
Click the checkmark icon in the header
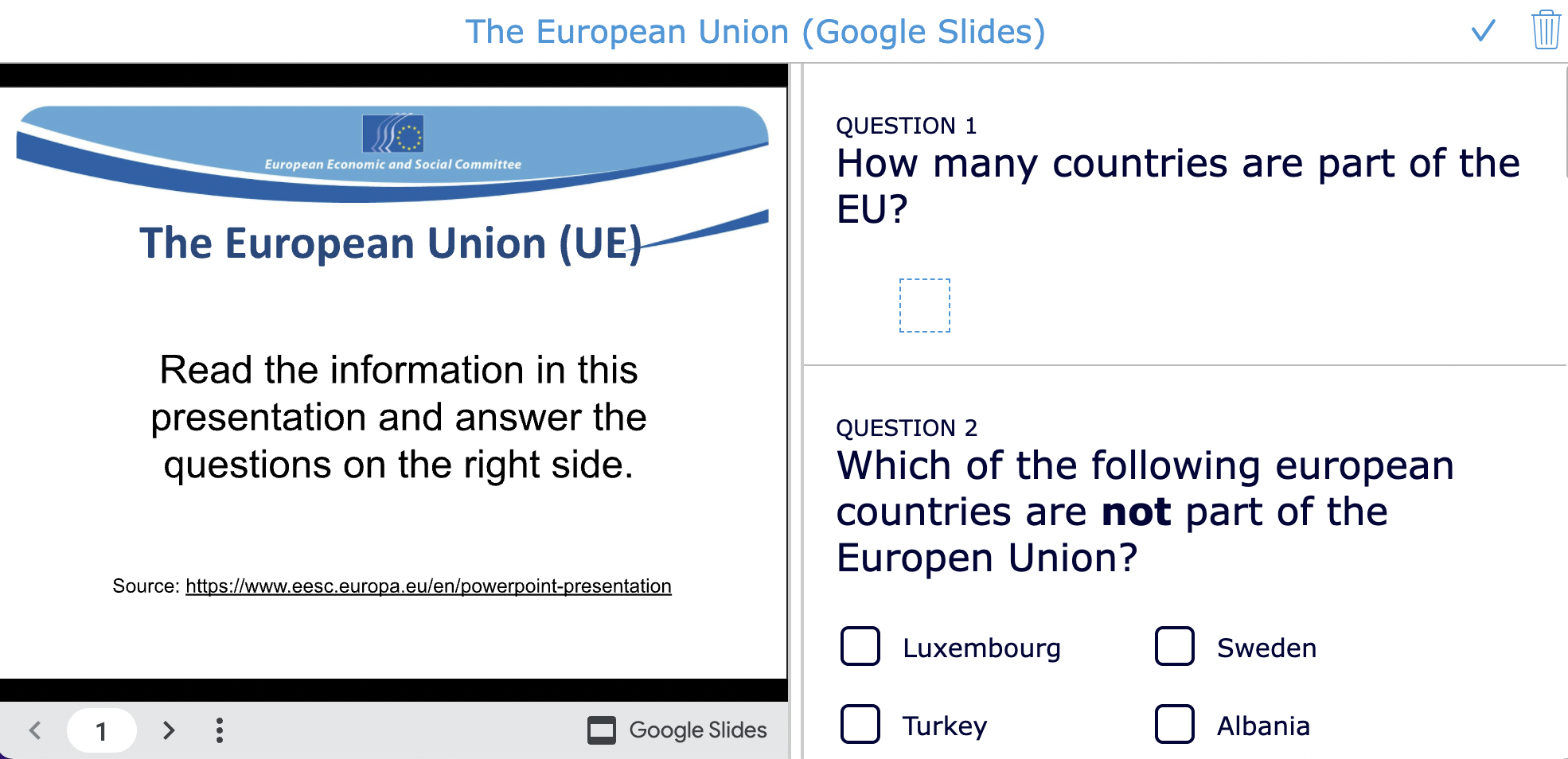(1482, 30)
